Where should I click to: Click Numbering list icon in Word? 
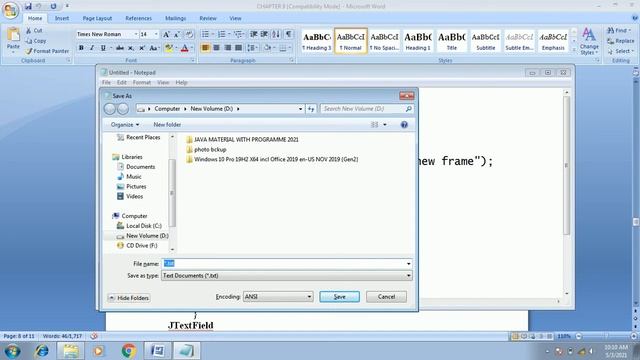(222, 34)
